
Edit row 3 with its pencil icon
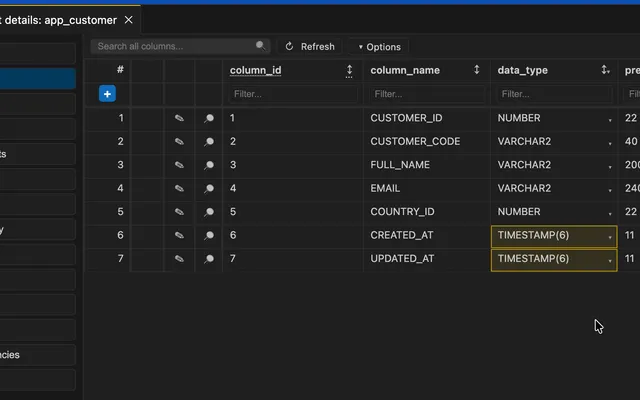point(179,165)
